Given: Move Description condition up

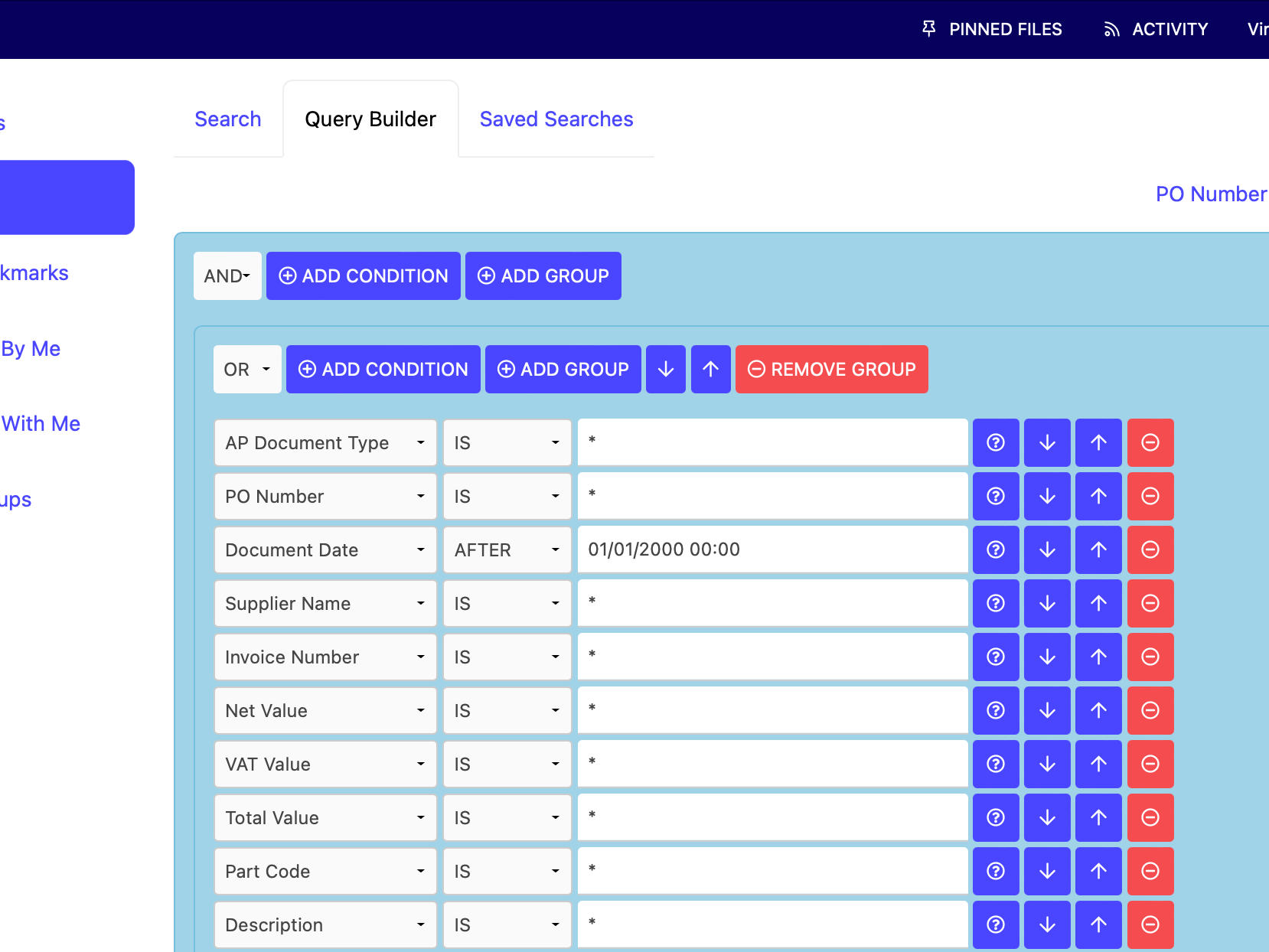Looking at the screenshot, I should [x=1098, y=924].
